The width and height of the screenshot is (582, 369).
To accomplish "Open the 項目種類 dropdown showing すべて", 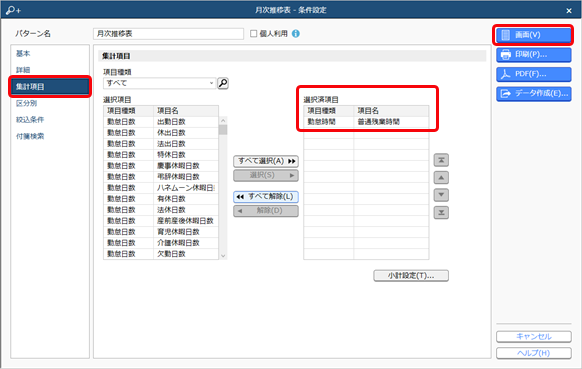I will click(x=159, y=83).
